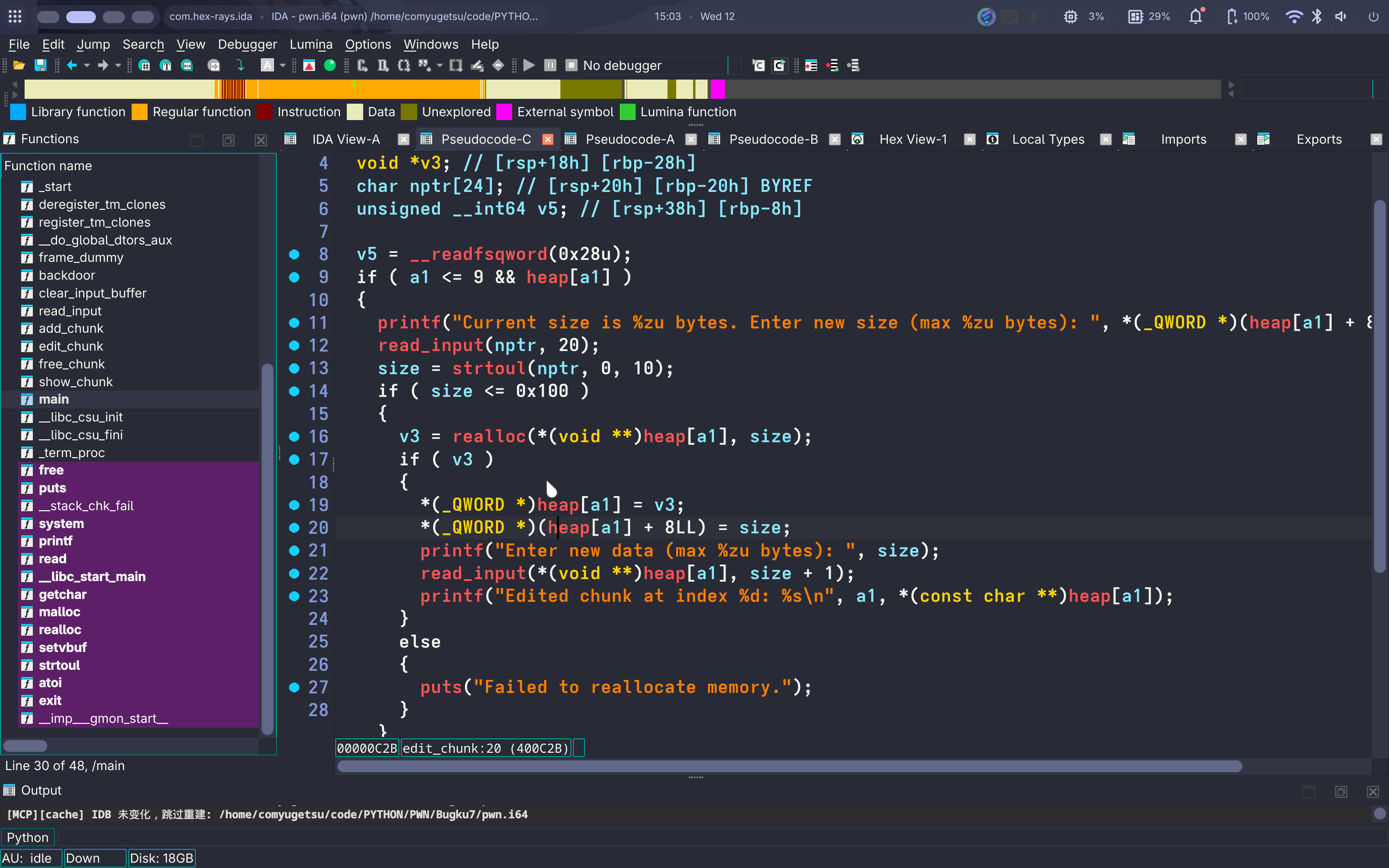
Task: Toggle breakpoint dot on line 11
Action: pyautogui.click(x=294, y=322)
